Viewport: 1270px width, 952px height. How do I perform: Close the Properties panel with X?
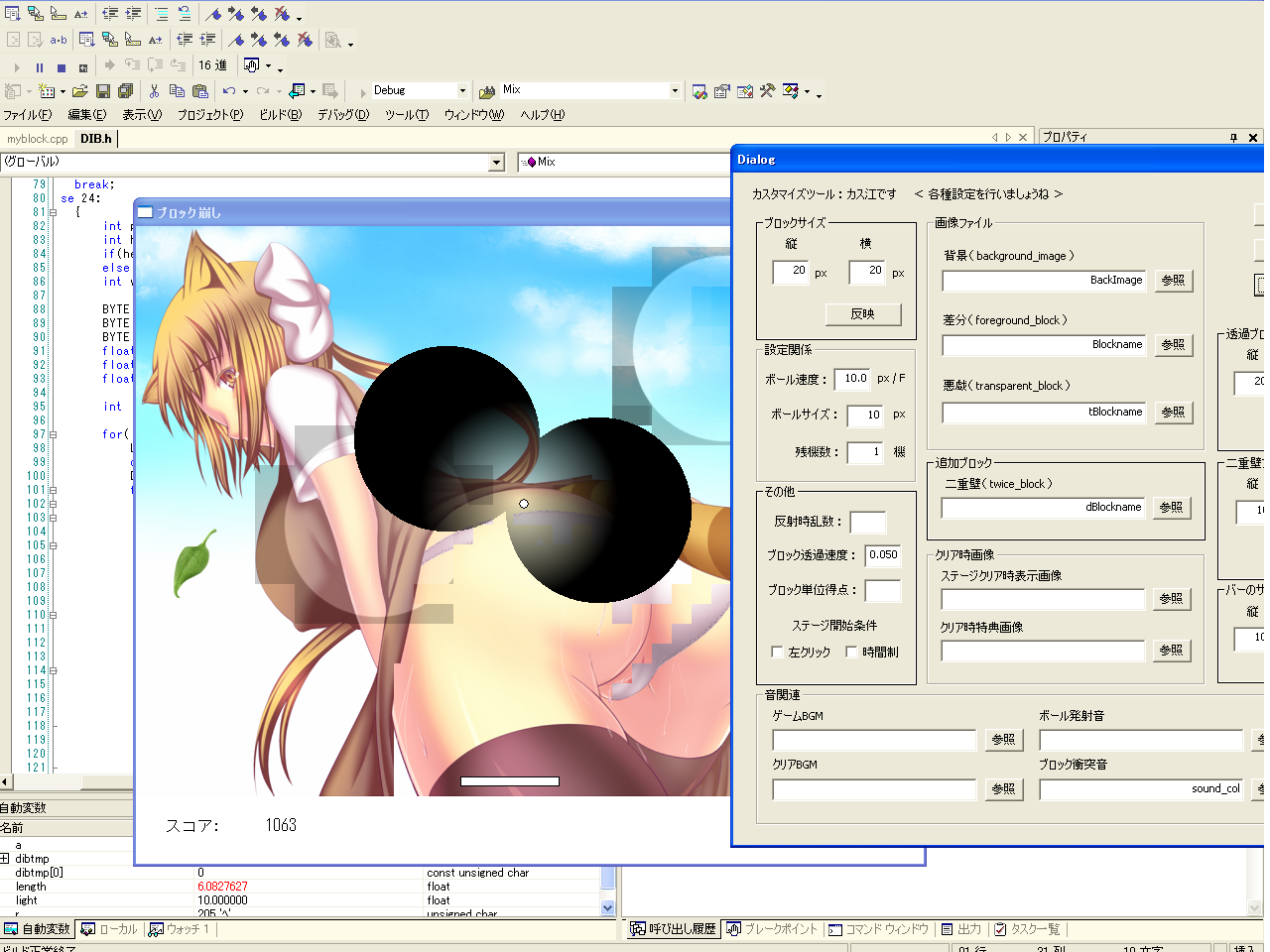pyautogui.click(x=1252, y=138)
